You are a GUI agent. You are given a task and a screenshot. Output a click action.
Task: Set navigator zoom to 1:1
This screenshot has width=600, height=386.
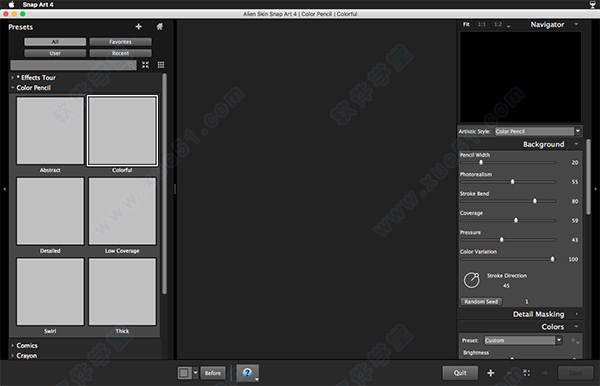(x=482, y=24)
